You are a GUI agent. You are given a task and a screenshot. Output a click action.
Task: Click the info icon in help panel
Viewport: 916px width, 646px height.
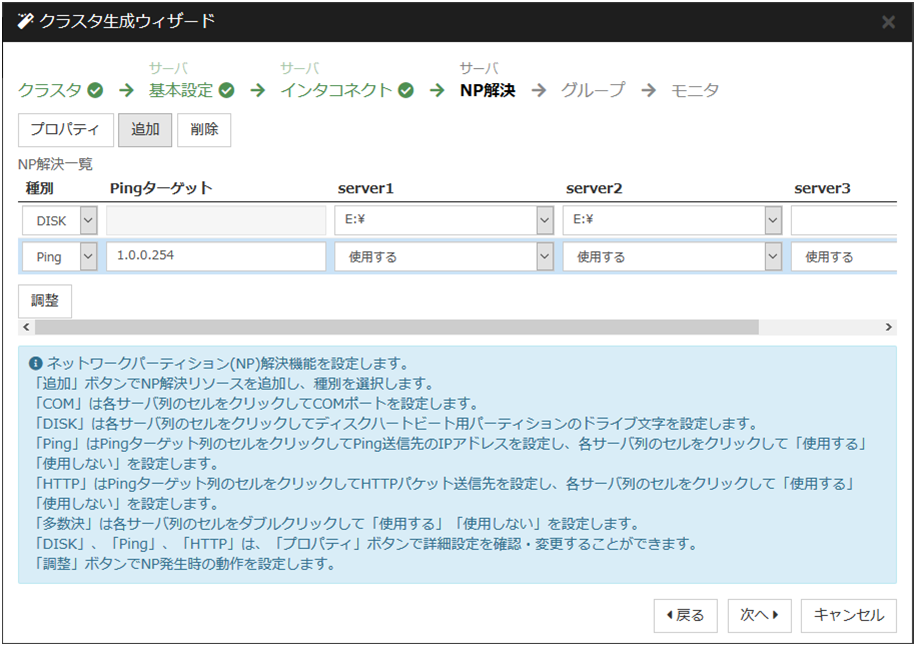click(35, 364)
